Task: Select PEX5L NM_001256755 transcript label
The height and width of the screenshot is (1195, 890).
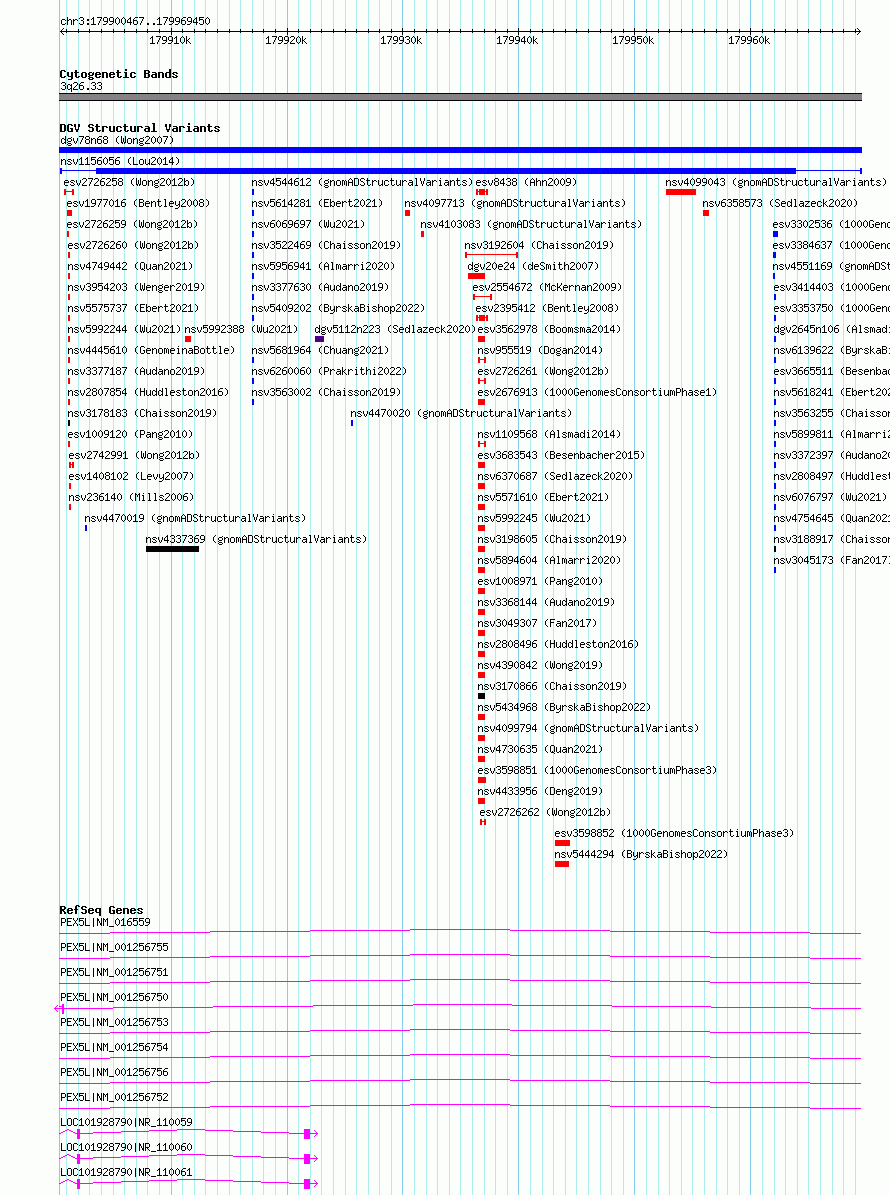Action: 114,947
